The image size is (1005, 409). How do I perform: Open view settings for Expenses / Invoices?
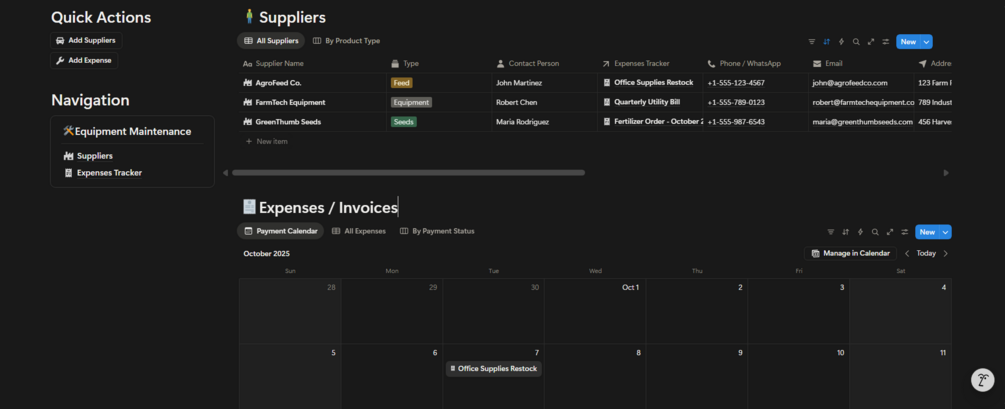click(x=905, y=232)
